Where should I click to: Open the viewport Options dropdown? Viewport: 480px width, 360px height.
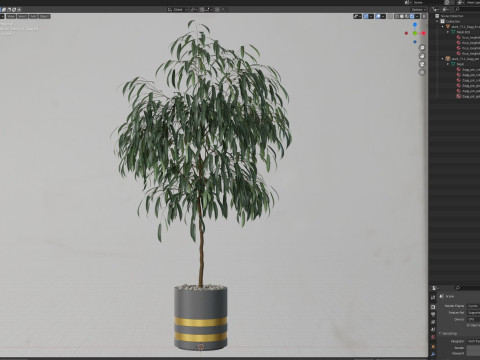pos(418,10)
